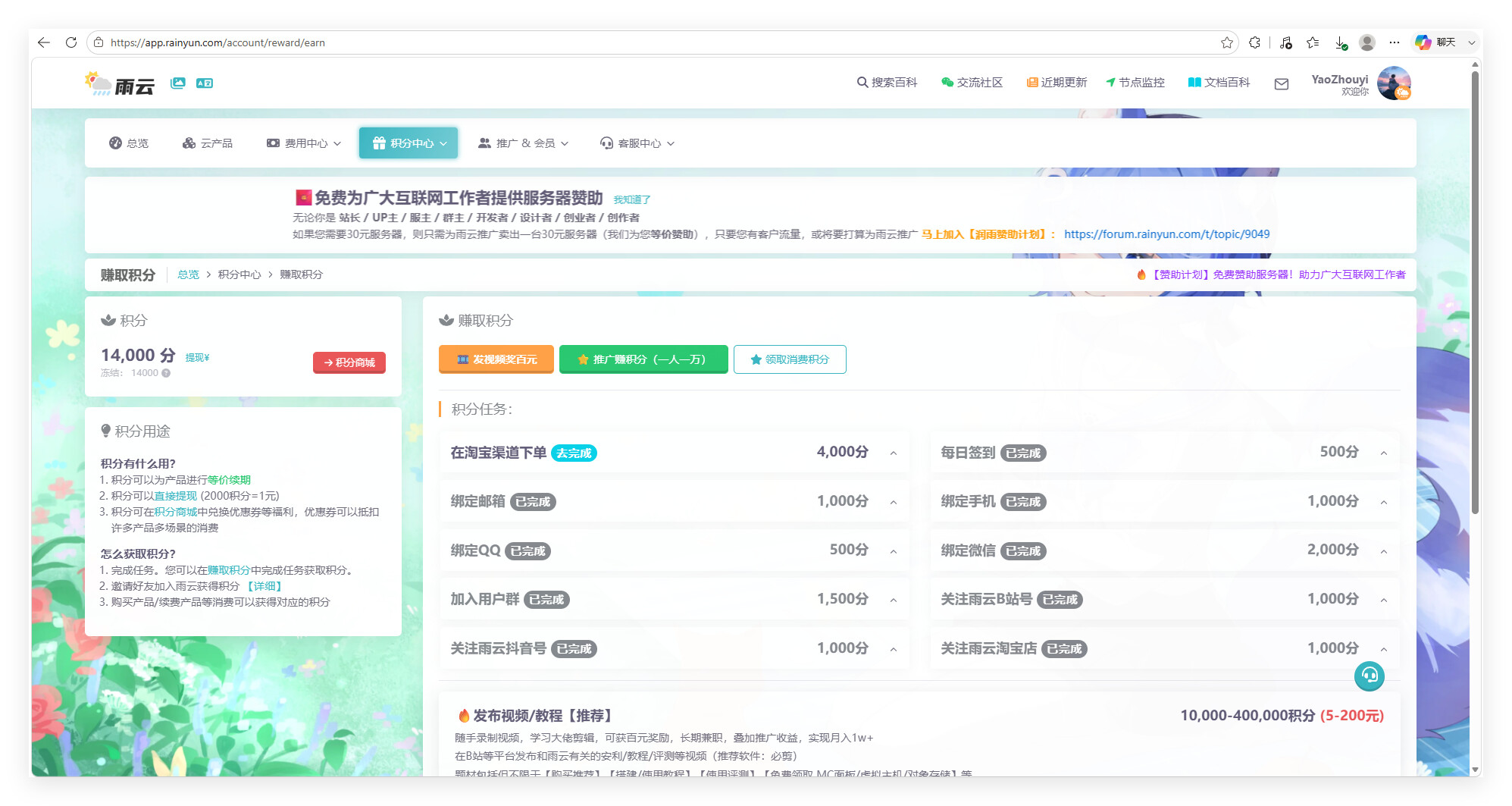The height and width of the screenshot is (806, 1512).
Task: Open 节点监控 link in header
Action: tap(1135, 83)
